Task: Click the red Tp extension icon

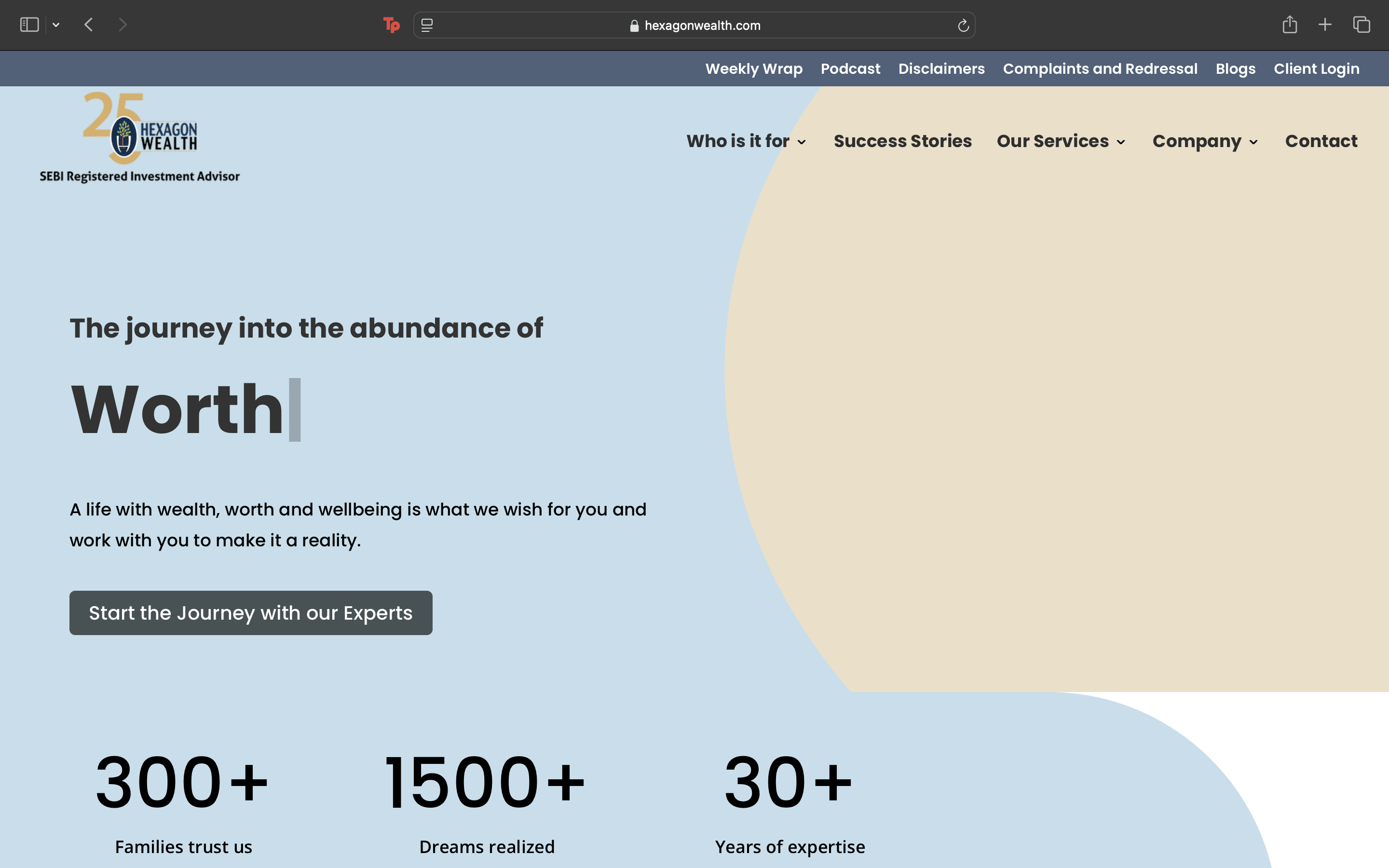Action: pyautogui.click(x=392, y=25)
